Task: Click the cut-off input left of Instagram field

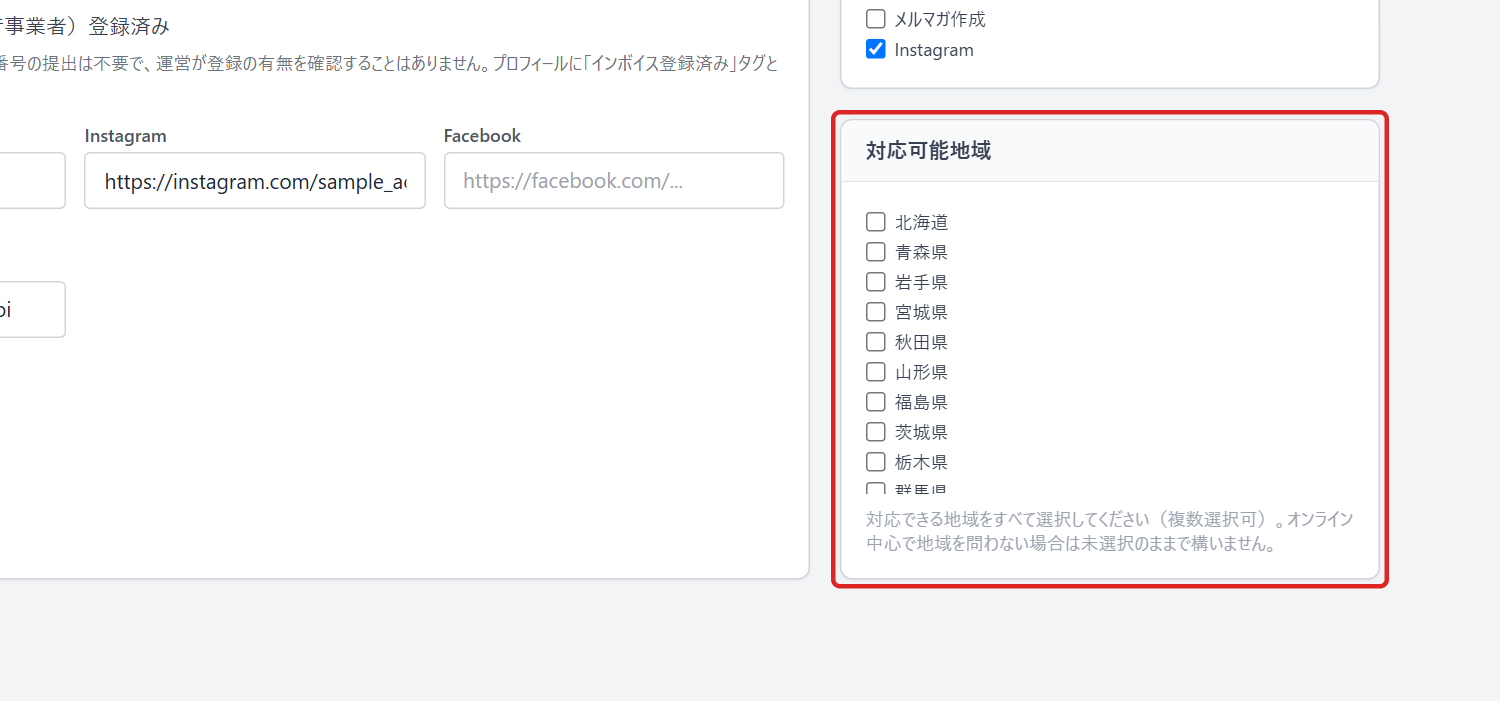Action: 32,181
